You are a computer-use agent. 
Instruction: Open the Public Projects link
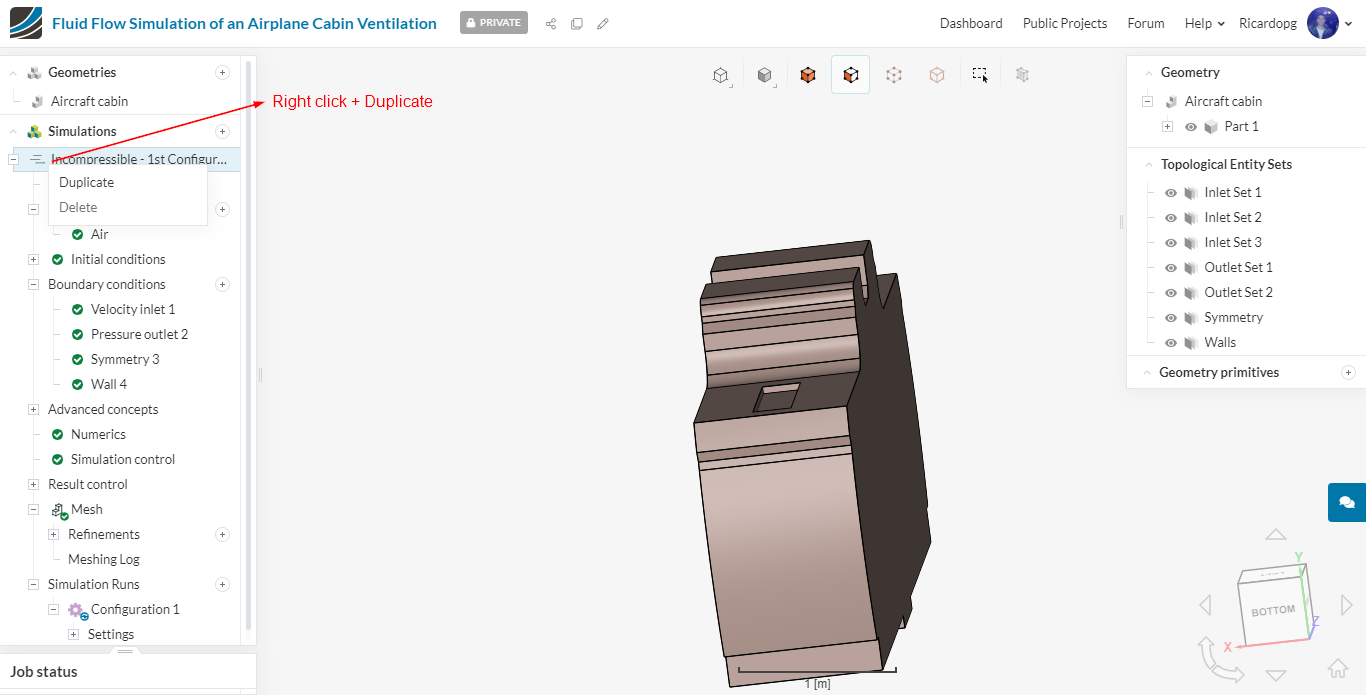coord(1064,23)
